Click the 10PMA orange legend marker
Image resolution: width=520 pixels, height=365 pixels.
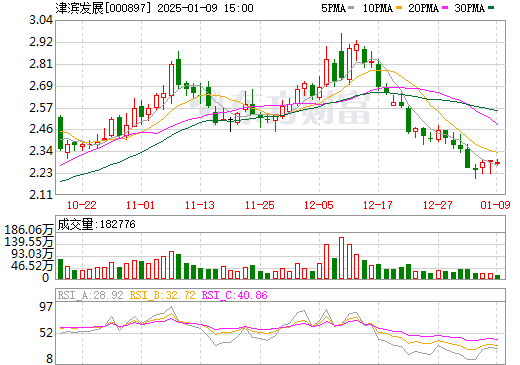click(x=399, y=8)
